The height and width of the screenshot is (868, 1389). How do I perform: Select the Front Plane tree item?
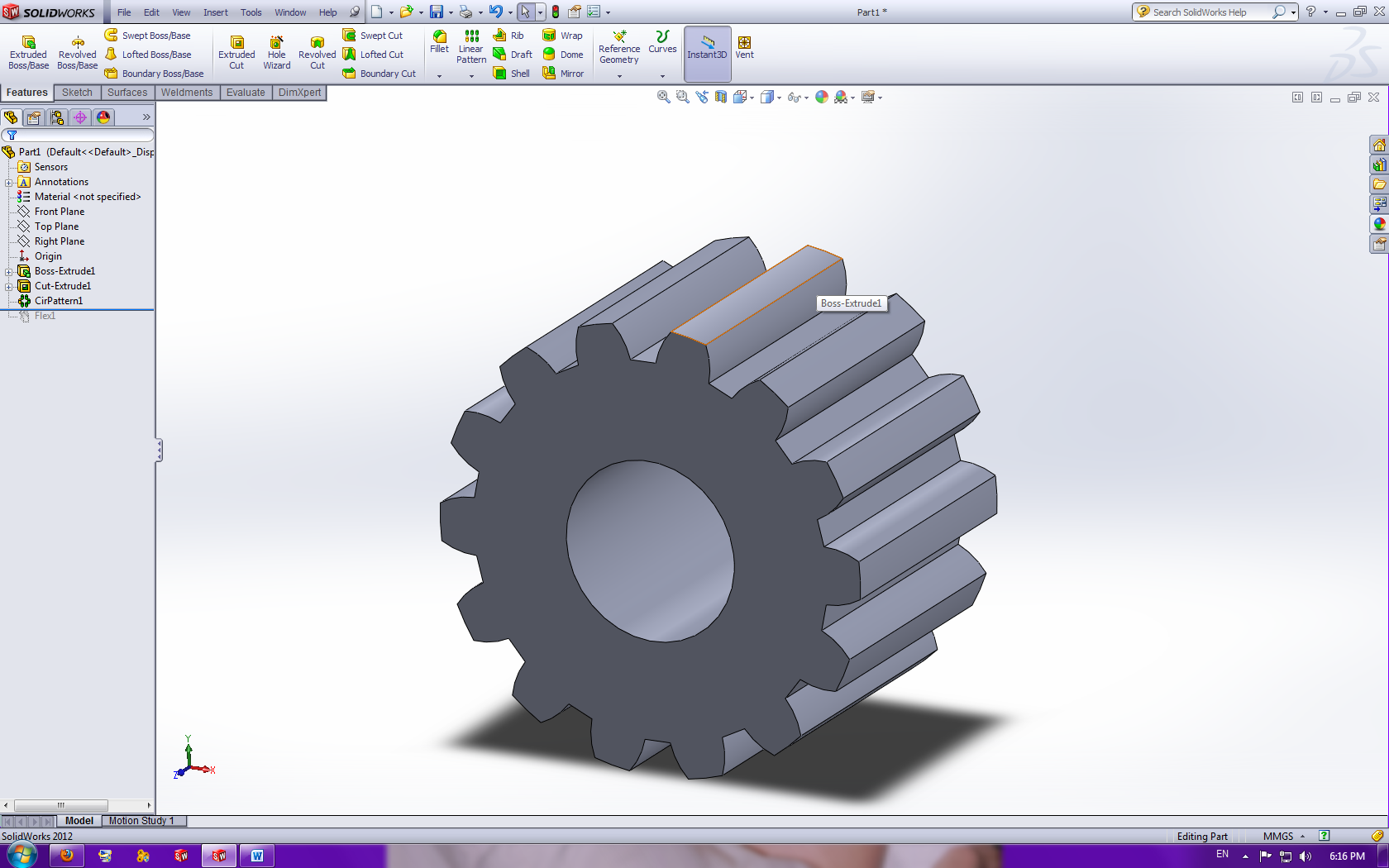(x=60, y=212)
